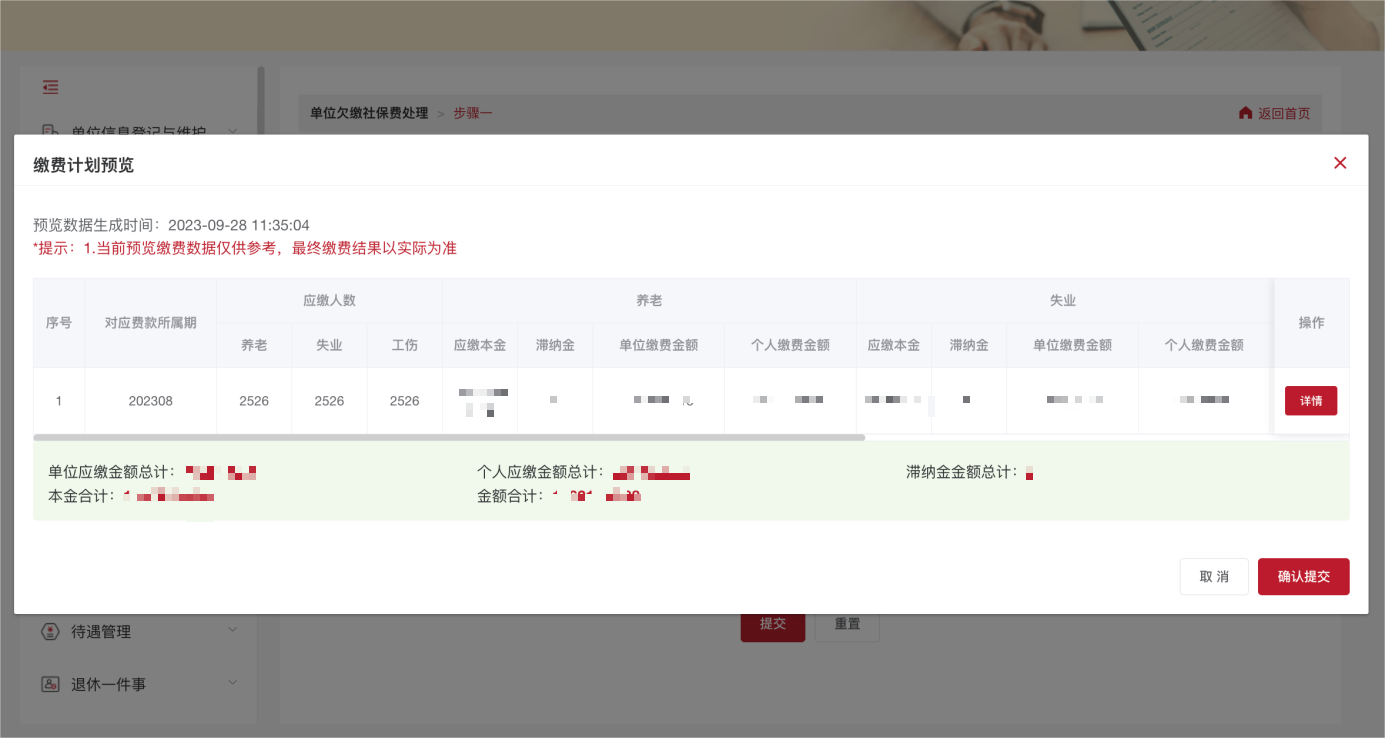1385x738 pixels.
Task: Collapse the left sidebar menu
Action: coord(50,88)
